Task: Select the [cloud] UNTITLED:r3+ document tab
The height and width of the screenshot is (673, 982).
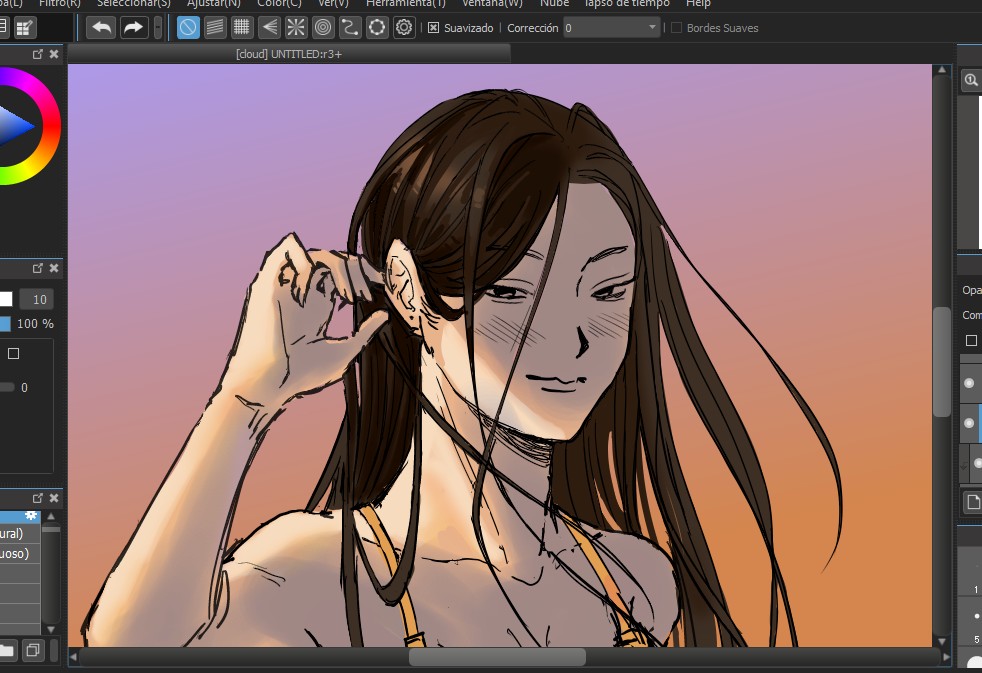Action: tap(289, 54)
